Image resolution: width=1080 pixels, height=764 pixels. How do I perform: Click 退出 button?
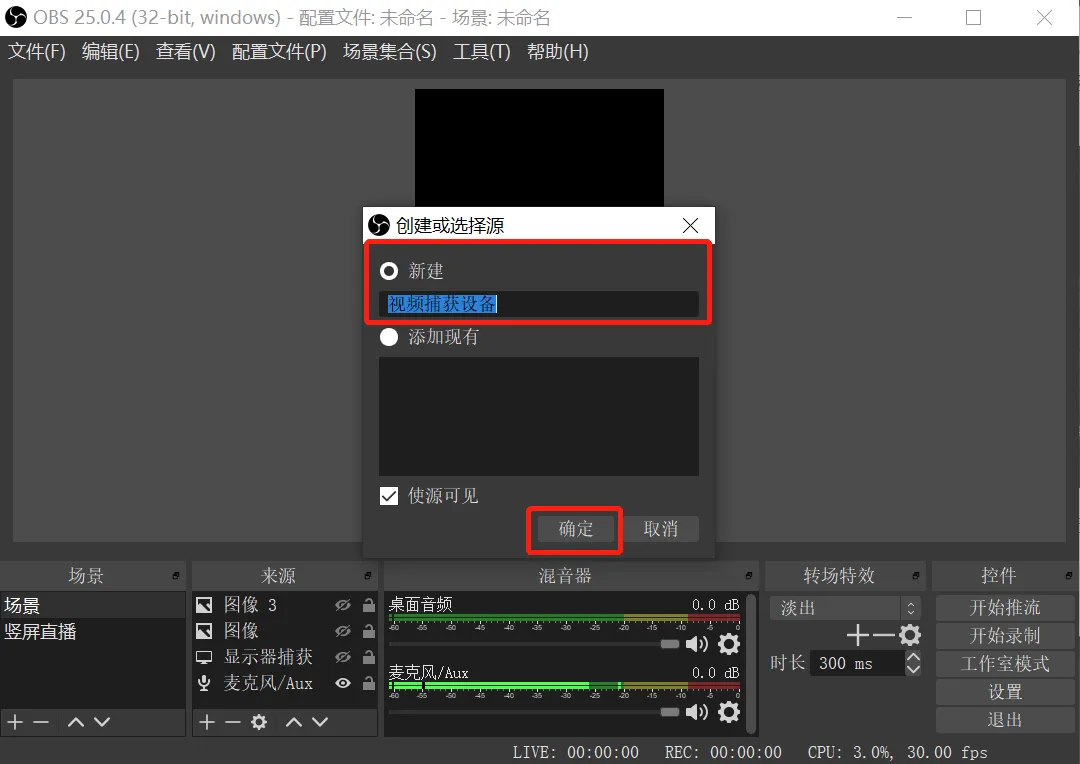[x=1005, y=721]
